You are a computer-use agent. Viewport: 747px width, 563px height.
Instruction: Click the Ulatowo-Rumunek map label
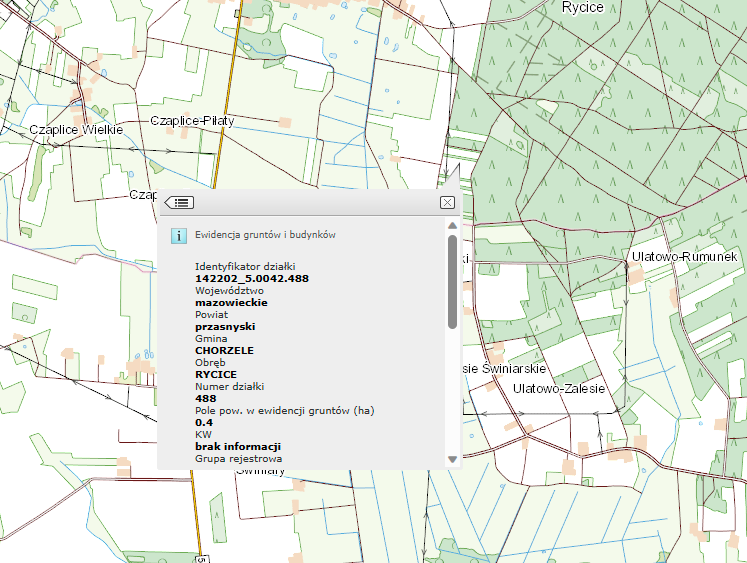[684, 258]
